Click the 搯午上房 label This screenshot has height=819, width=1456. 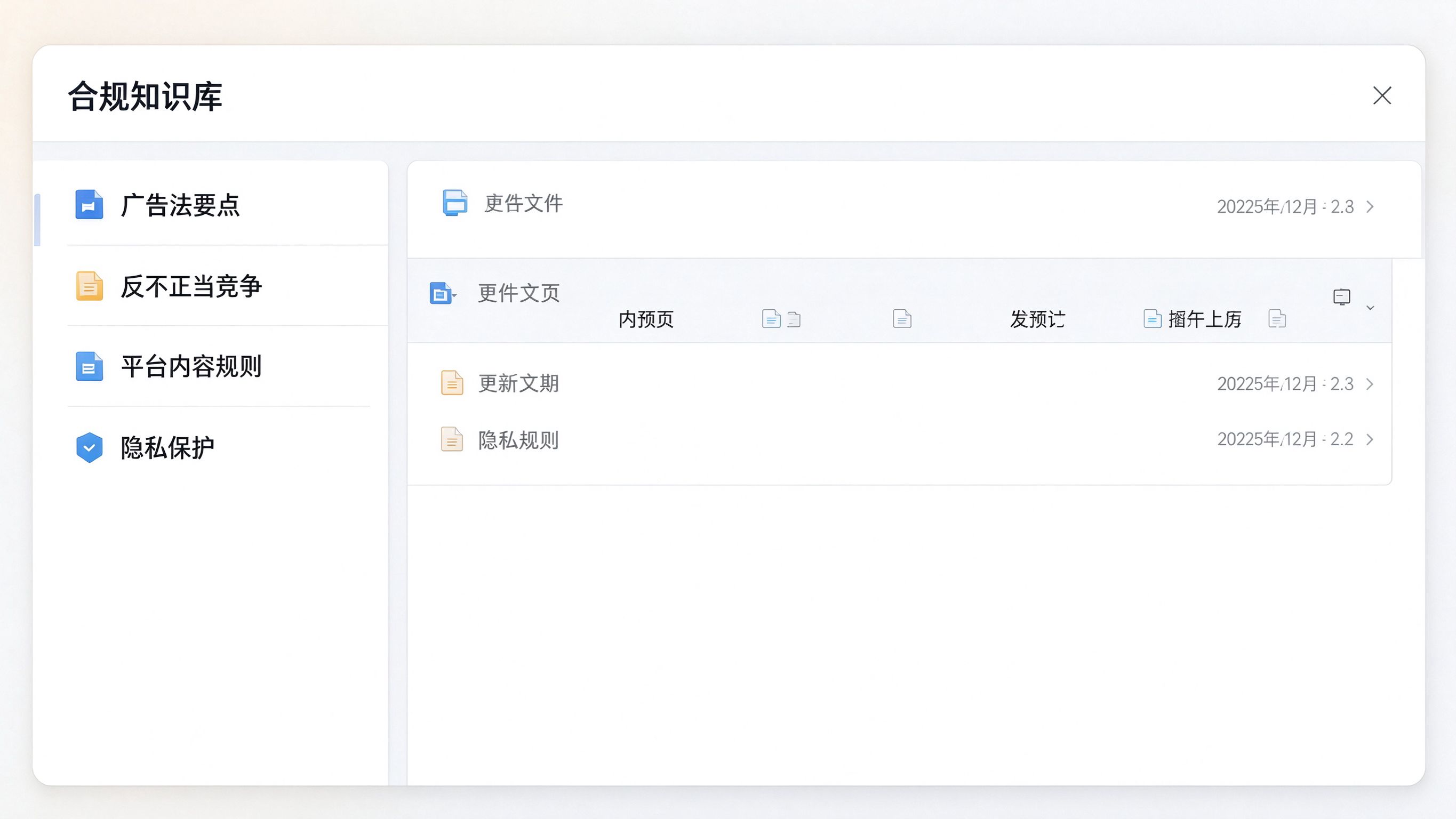tap(1204, 319)
